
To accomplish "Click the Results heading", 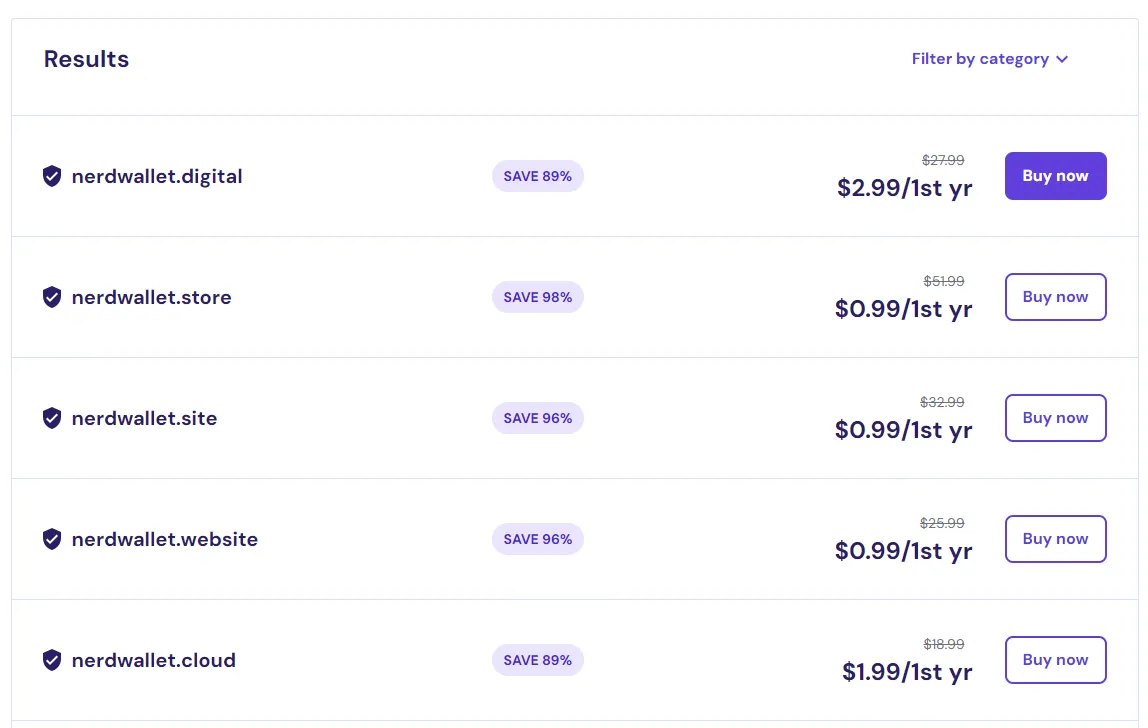I will [x=86, y=59].
